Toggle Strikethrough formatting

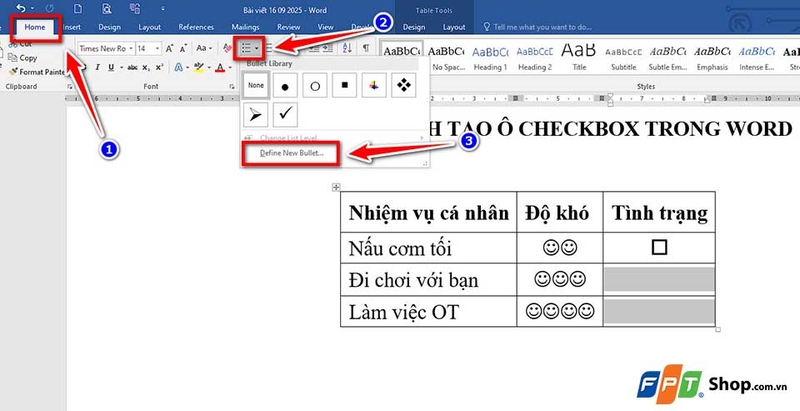132,67
